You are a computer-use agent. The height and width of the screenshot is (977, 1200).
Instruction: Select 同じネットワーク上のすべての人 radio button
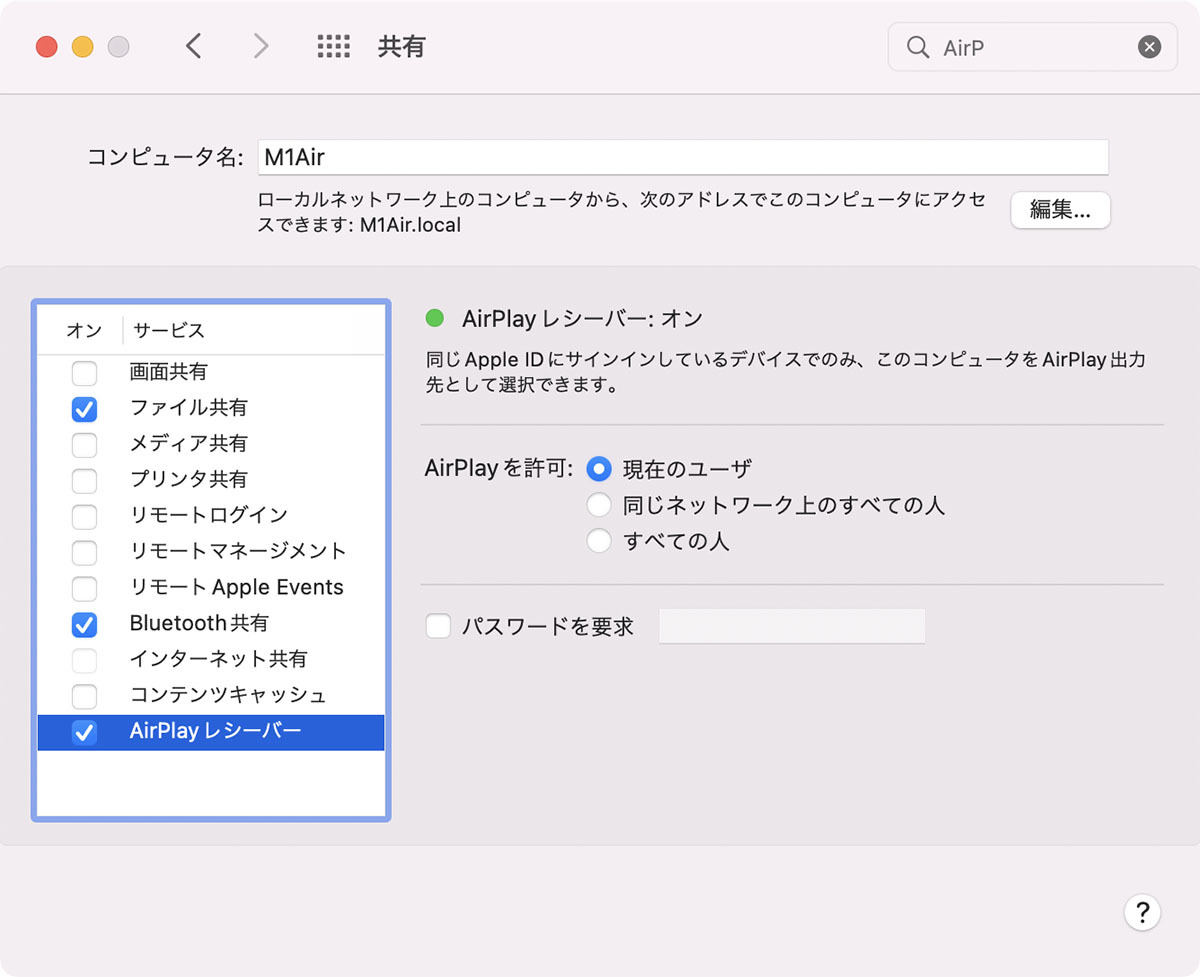point(599,505)
